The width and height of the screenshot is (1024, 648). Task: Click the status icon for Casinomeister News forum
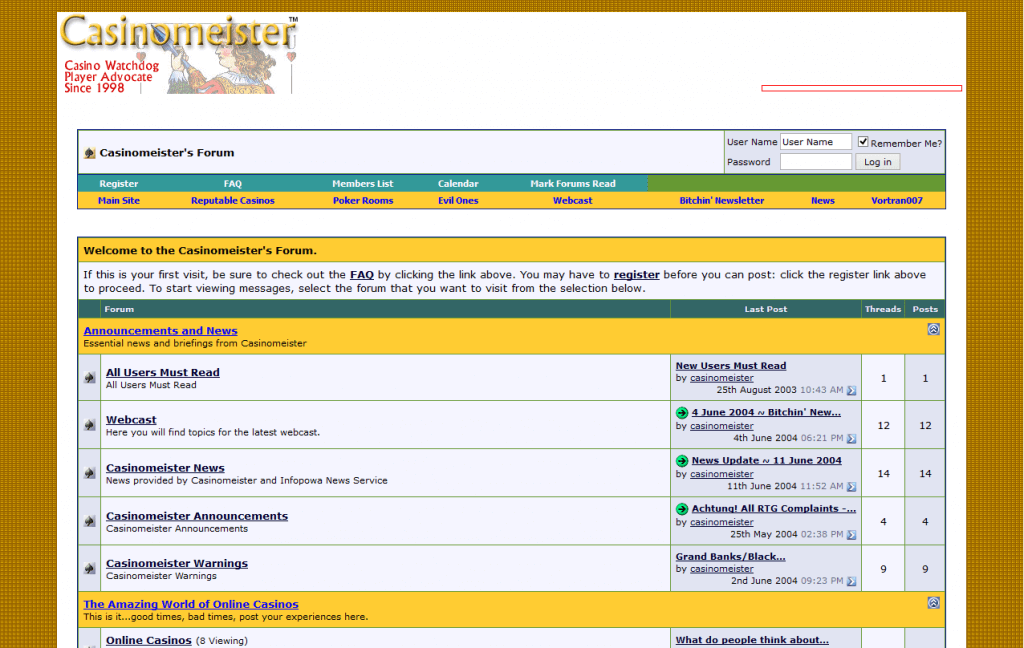coord(89,473)
